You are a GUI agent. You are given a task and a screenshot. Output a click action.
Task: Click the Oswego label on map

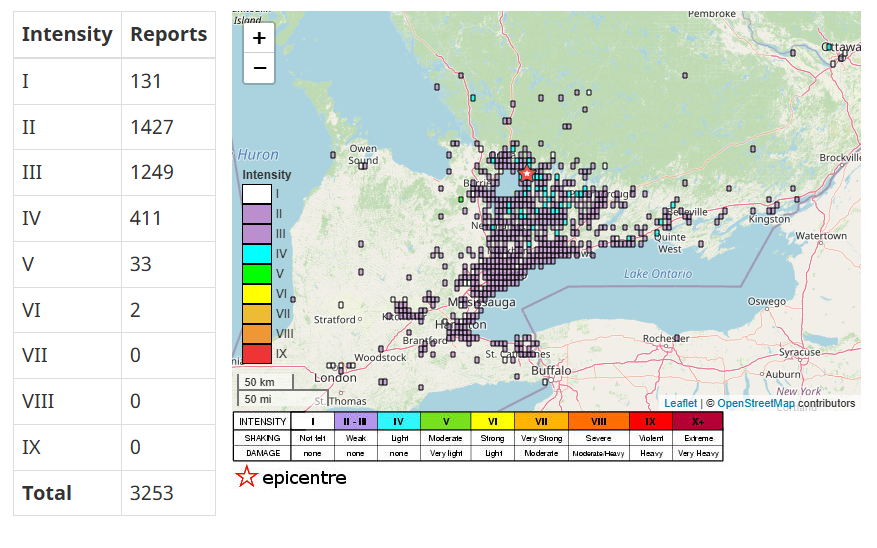coord(766,301)
